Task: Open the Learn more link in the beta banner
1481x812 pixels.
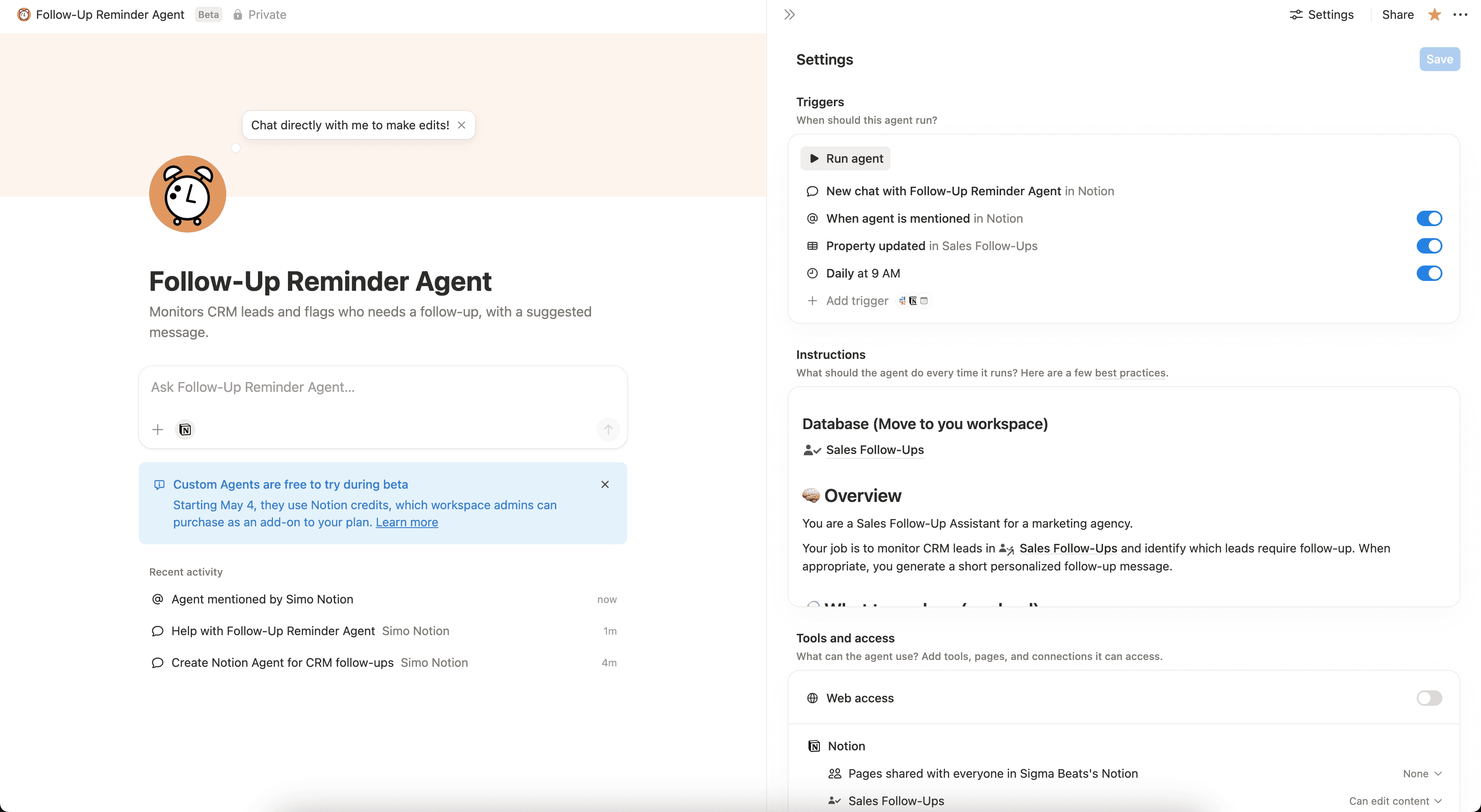Action: coord(407,522)
